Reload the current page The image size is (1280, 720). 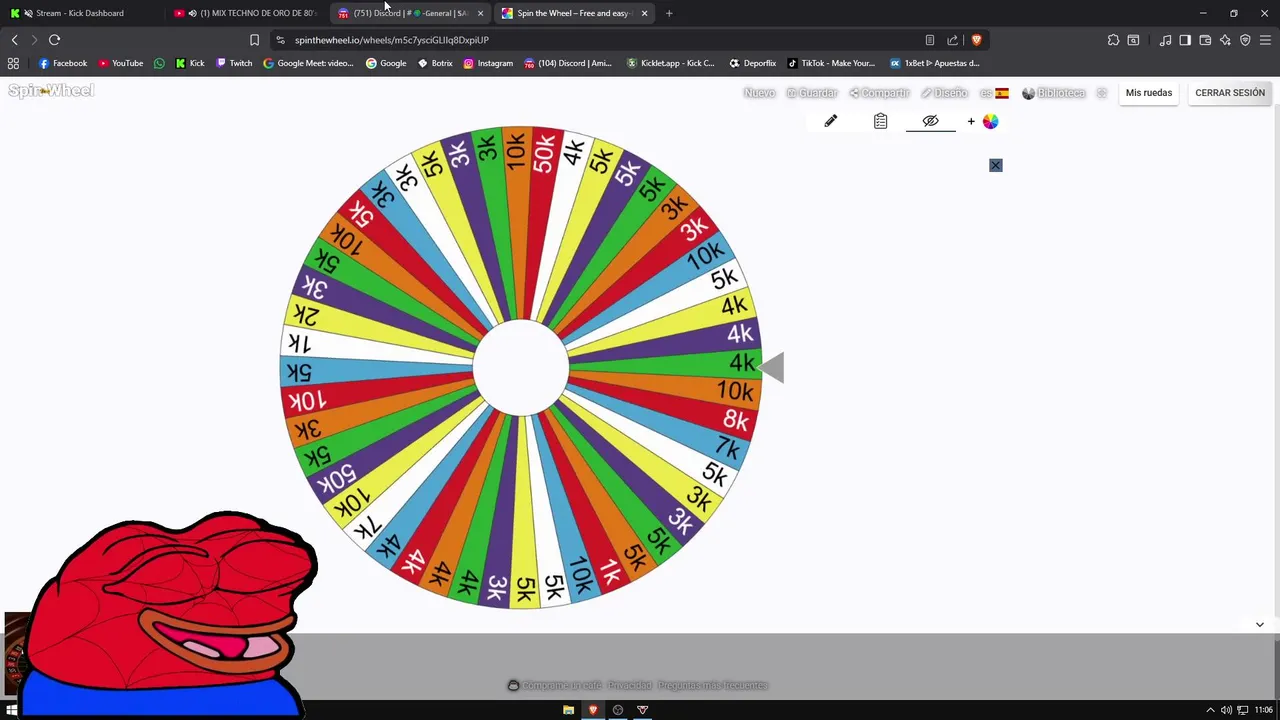click(54, 40)
